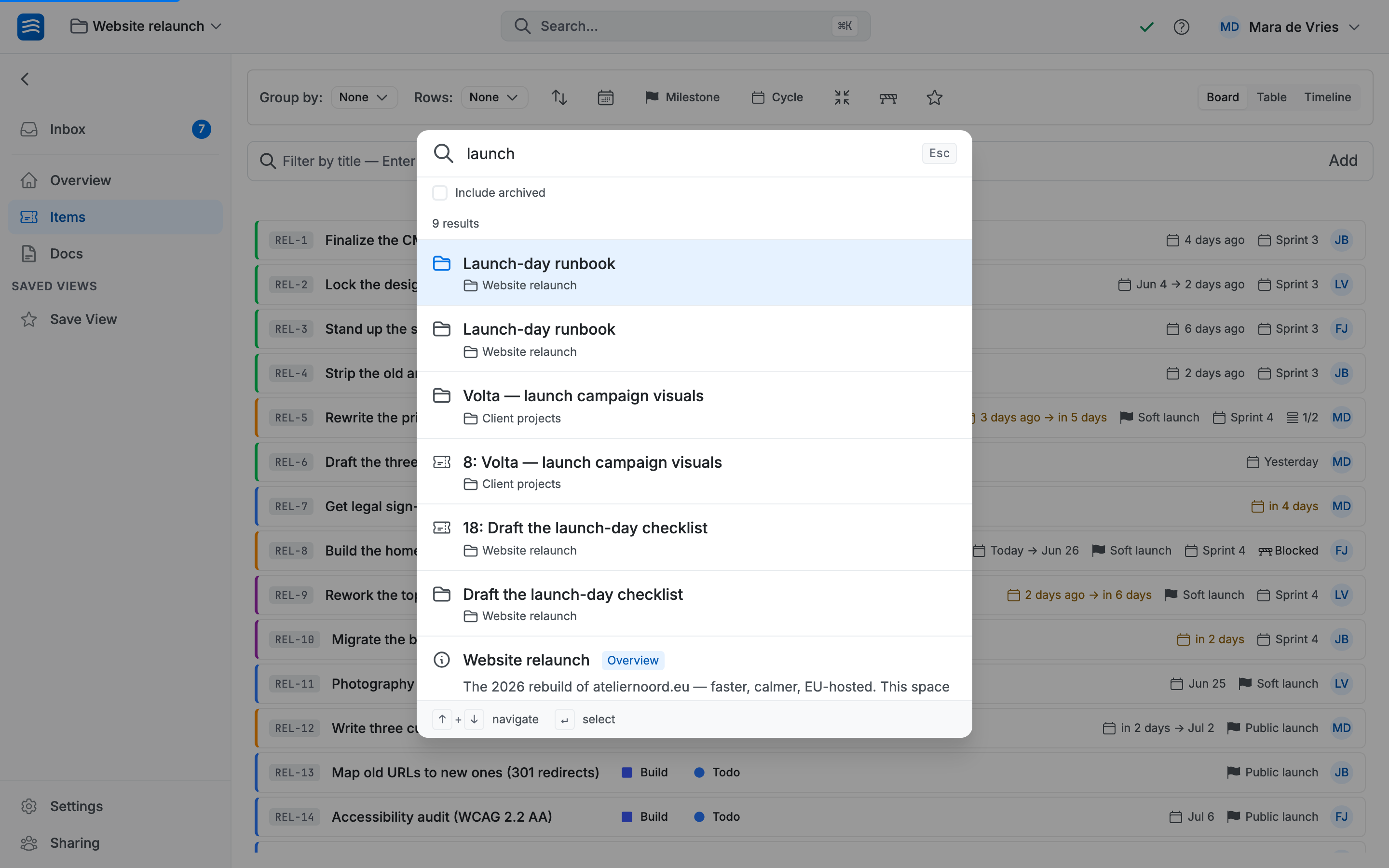Click the calendar date toolbar icon
Viewport: 1389px width, 868px height.
(606, 97)
